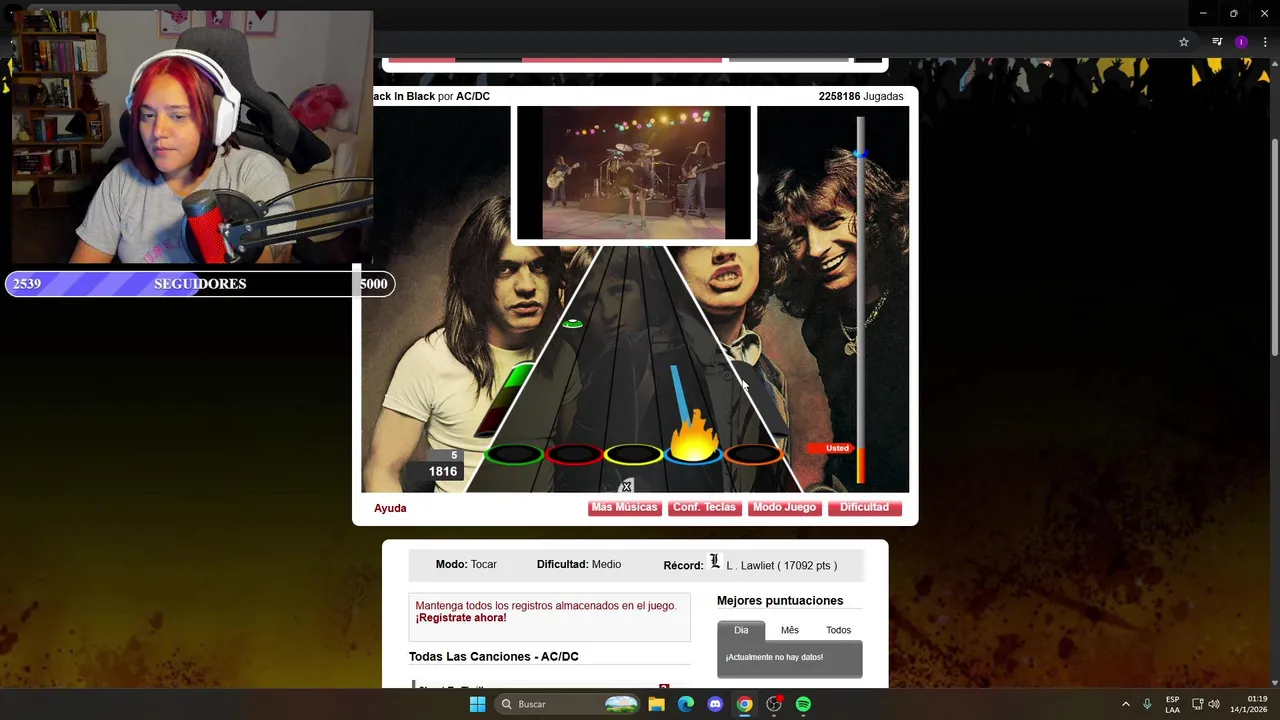This screenshot has width=1280, height=720.
Task: Open the Dificultad button
Action: 864,507
